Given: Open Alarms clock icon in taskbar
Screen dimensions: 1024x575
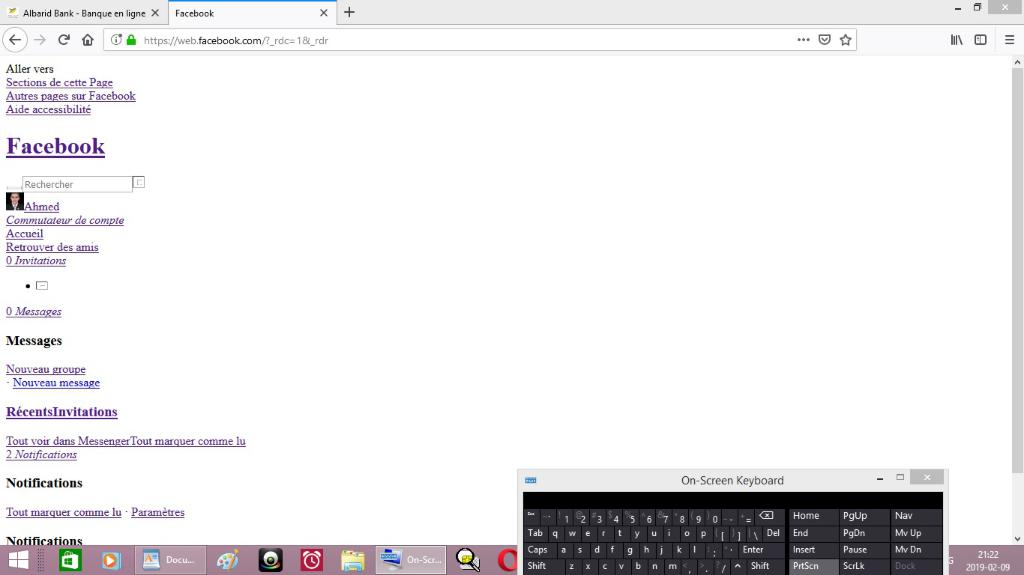Looking at the screenshot, I should tap(312, 561).
